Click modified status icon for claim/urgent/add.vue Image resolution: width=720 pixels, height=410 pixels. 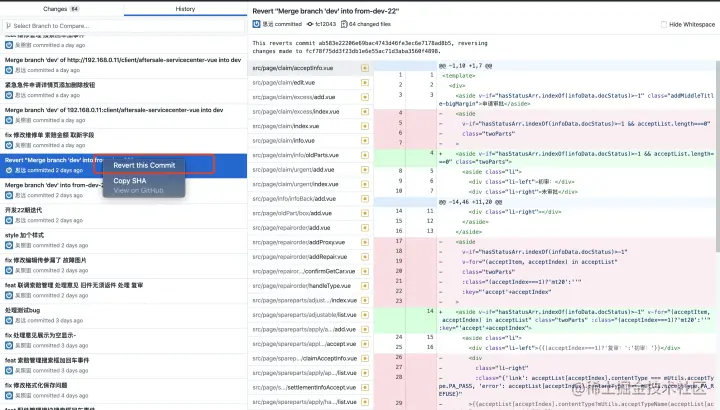[x=365, y=169]
